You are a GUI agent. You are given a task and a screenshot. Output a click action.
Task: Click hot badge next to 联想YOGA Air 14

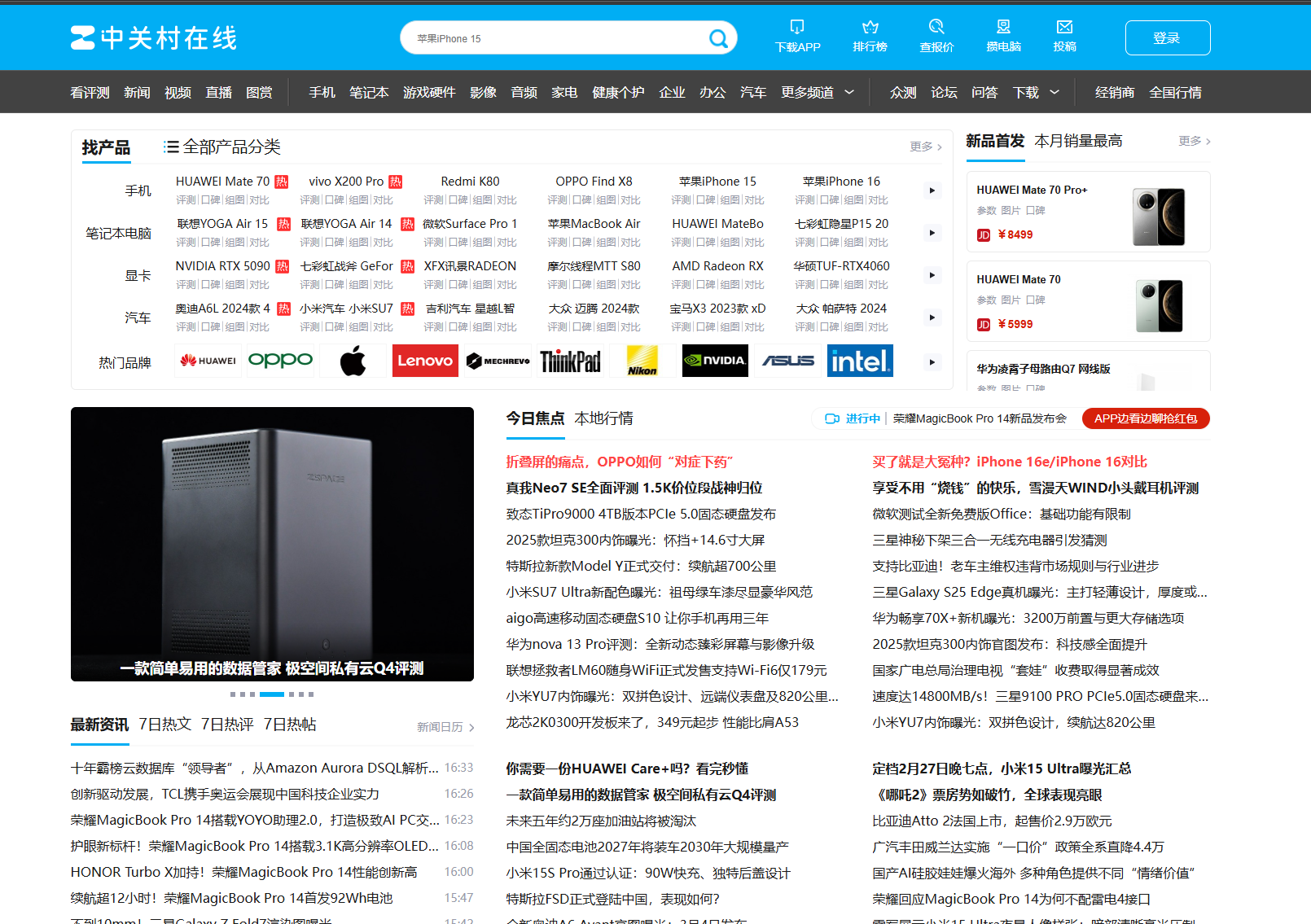pyautogui.click(x=408, y=224)
